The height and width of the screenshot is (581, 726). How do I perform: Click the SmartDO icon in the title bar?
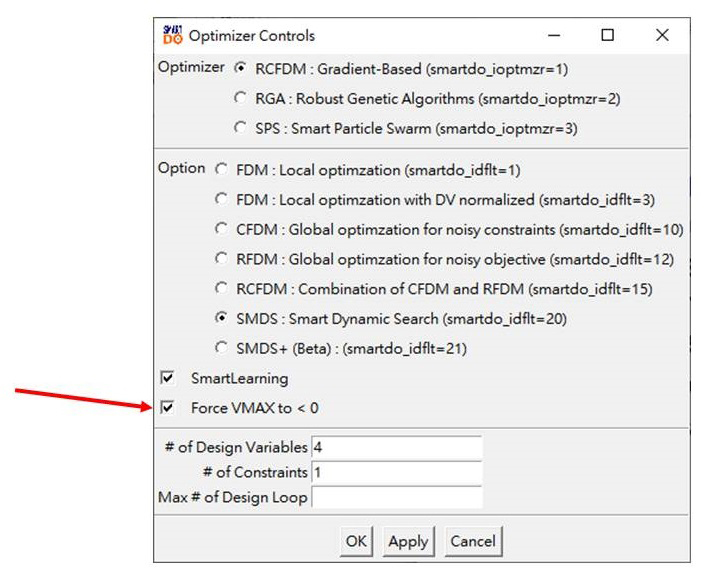click(172, 35)
